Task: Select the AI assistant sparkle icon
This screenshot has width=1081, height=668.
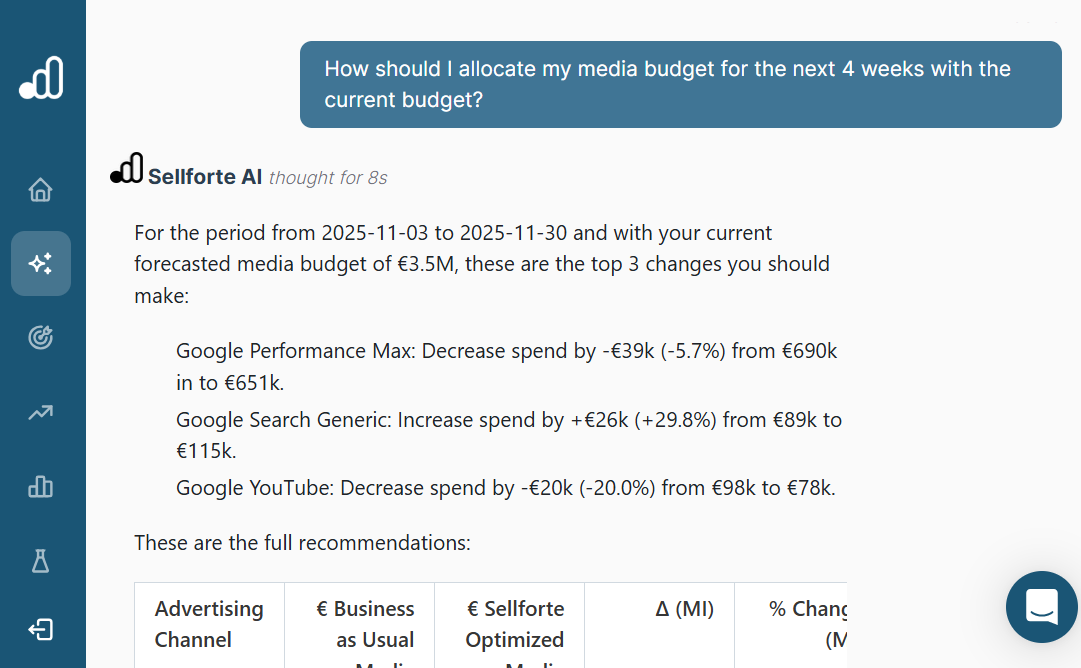Action: coord(41,264)
